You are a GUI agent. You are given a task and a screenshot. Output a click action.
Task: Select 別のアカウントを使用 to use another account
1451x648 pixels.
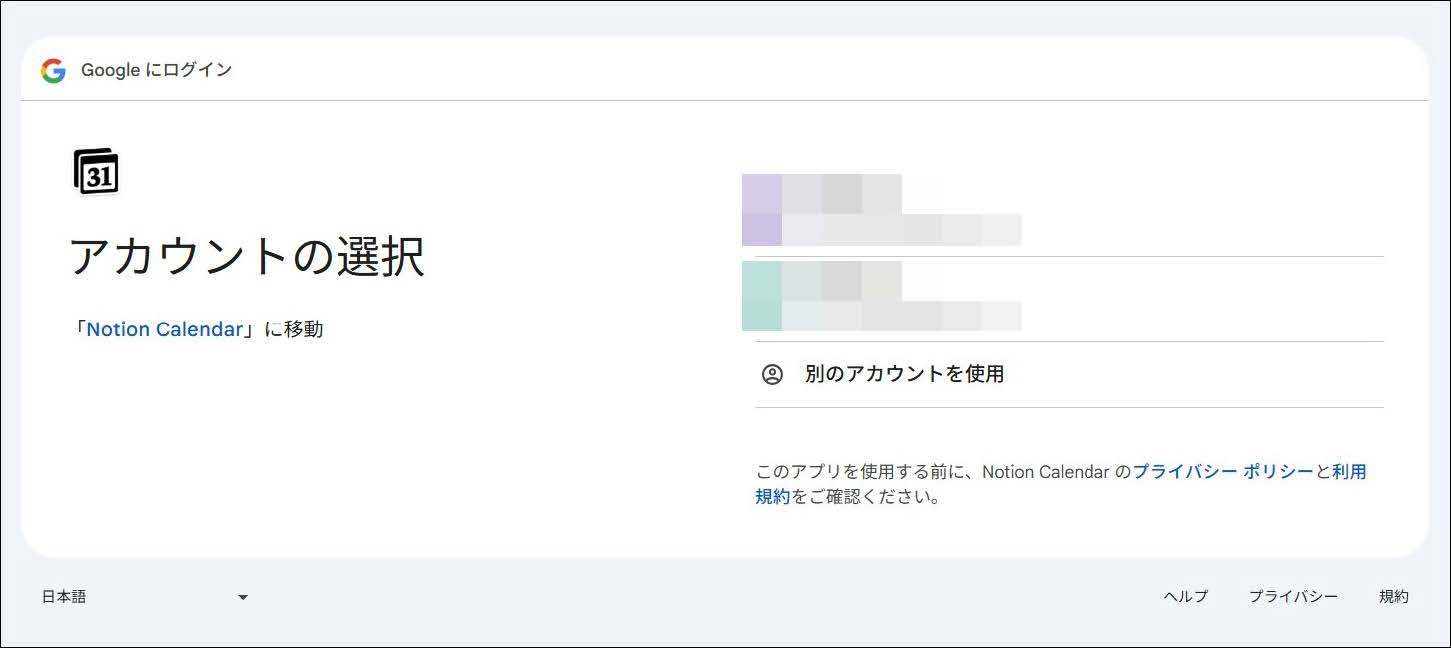tap(1069, 374)
